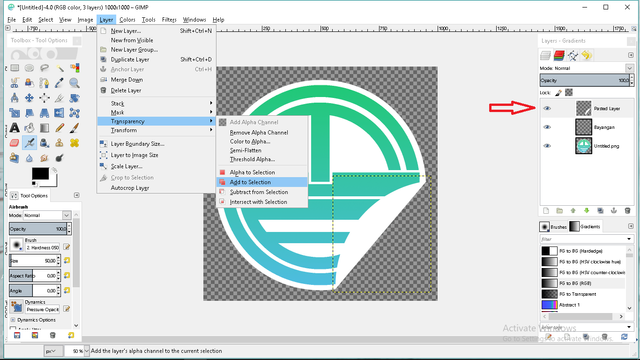Viewport: 640px width, 360px height.
Task: Raise layer with green up arrow
Action: tap(573, 211)
